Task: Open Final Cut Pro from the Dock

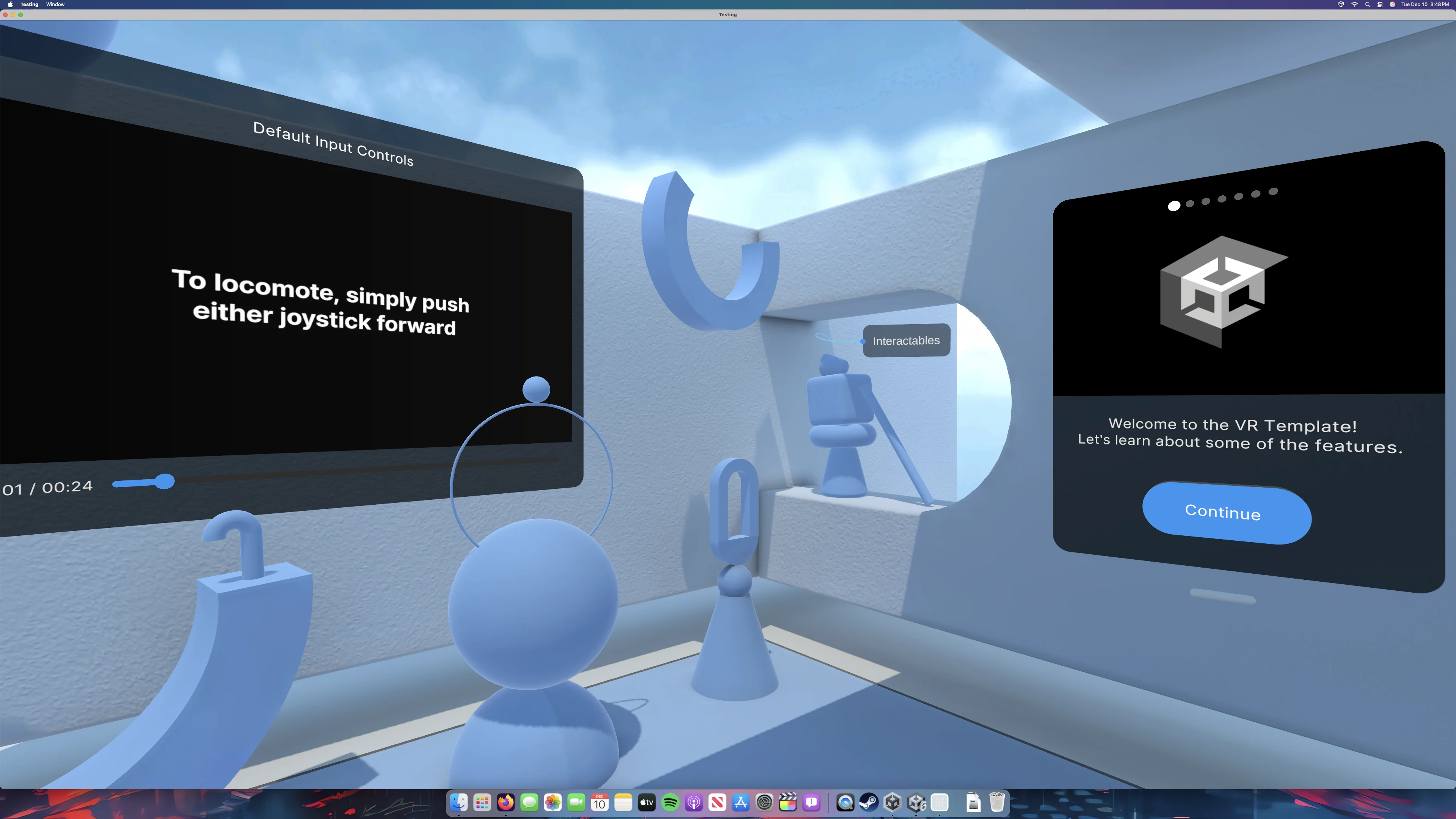Action: (x=788, y=802)
